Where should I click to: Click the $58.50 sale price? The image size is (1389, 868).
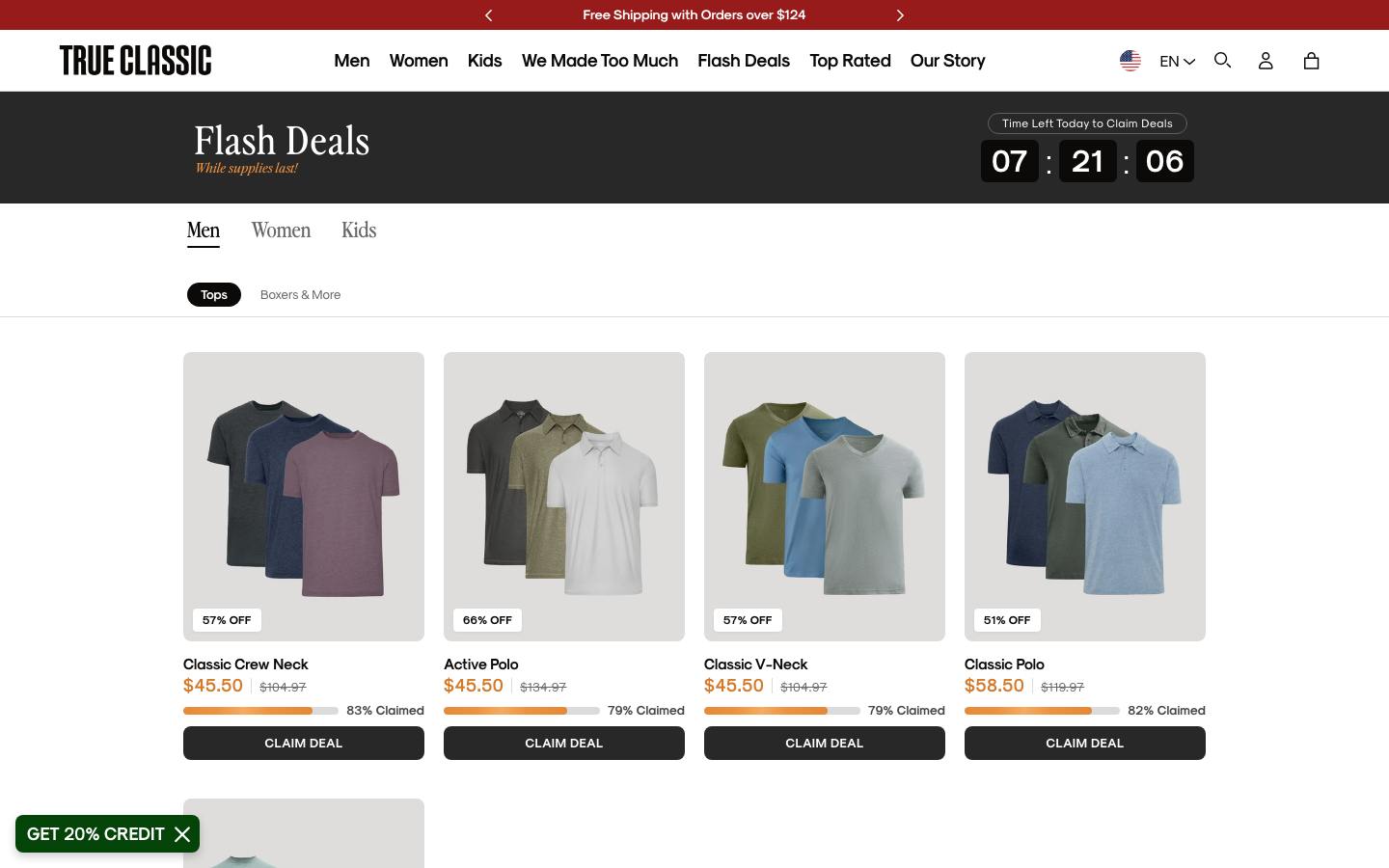tap(994, 686)
